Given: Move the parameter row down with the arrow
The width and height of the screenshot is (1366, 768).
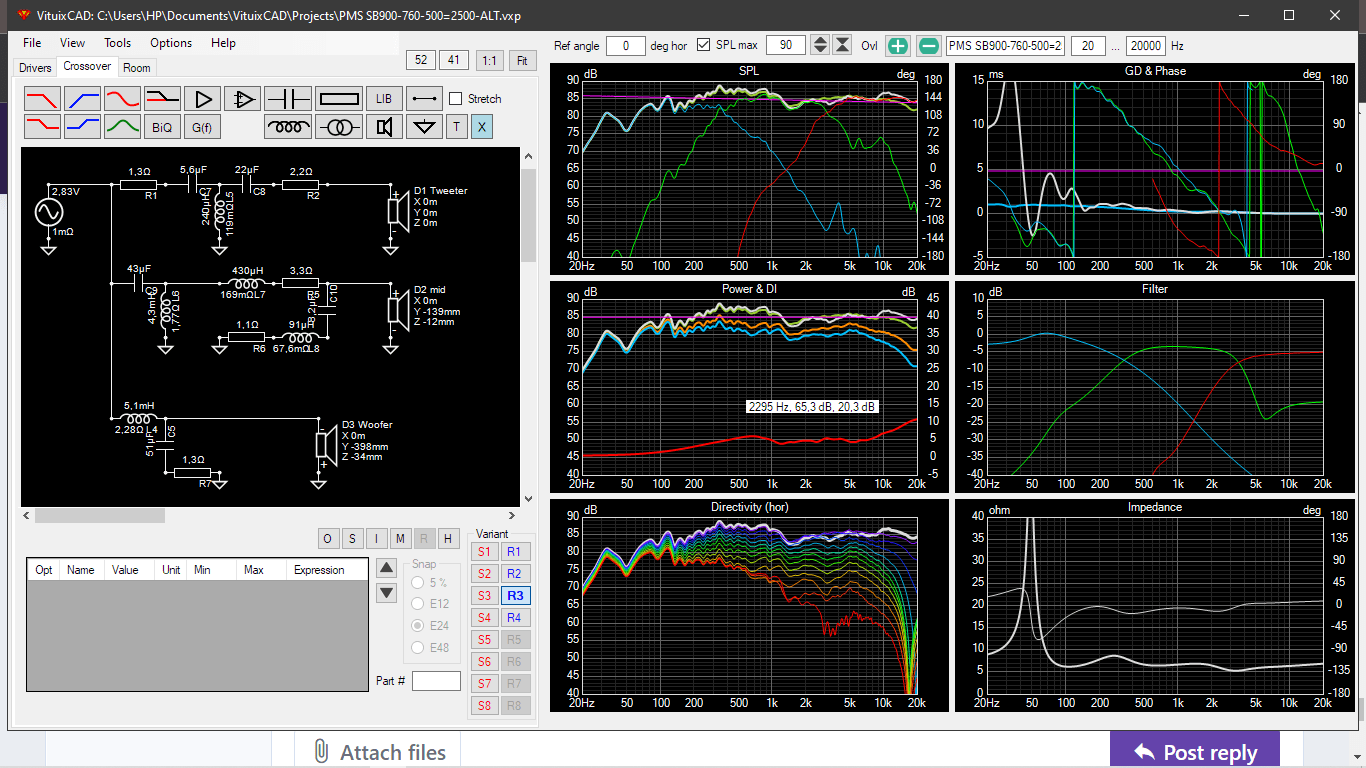Looking at the screenshot, I should [x=386, y=593].
